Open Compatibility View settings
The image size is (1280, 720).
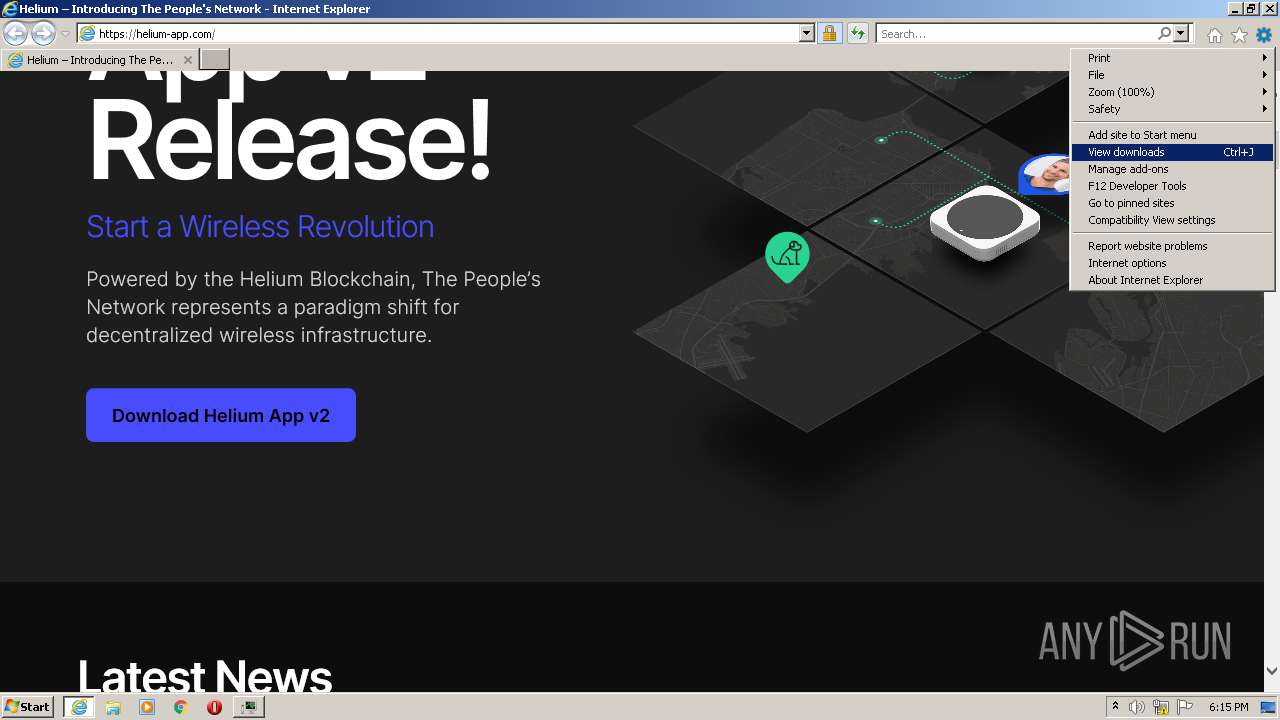(x=1172, y=220)
